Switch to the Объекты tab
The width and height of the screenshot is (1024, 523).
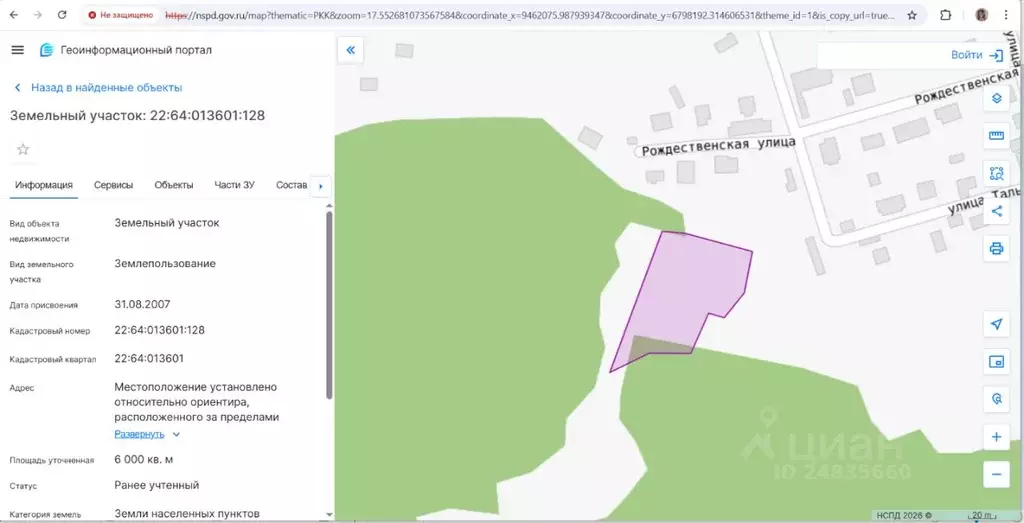tap(173, 185)
